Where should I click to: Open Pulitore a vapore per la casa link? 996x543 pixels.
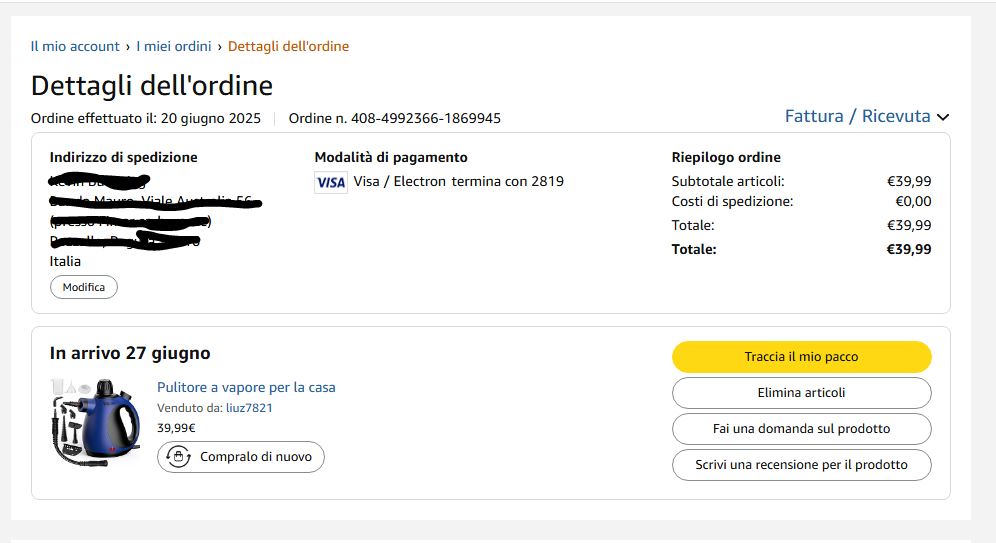tap(246, 387)
